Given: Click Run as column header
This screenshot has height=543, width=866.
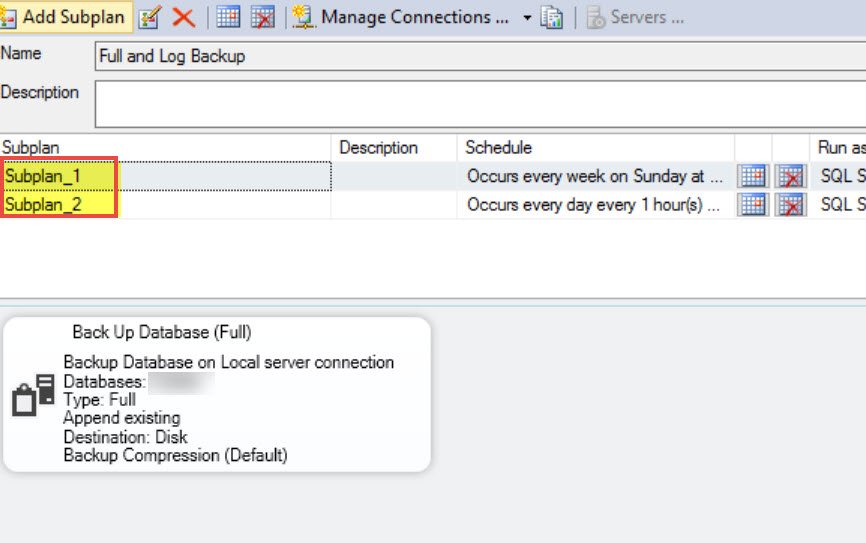Looking at the screenshot, I should click(838, 147).
